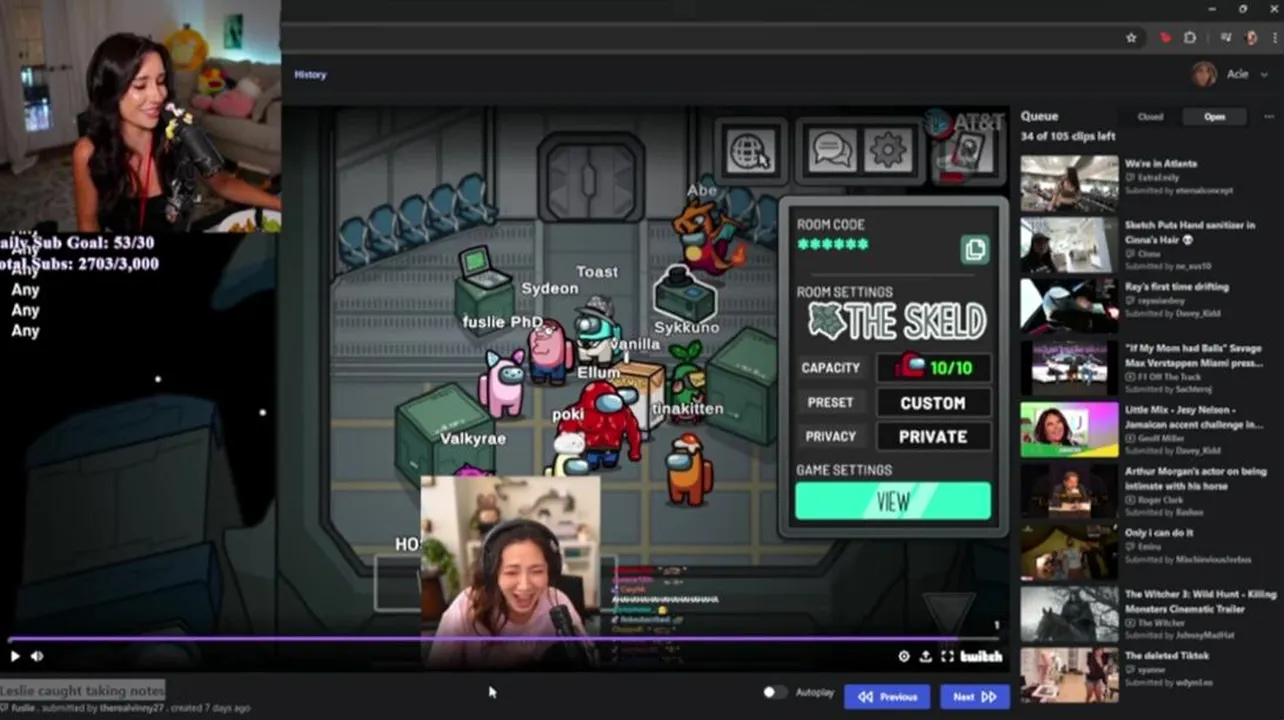The image size is (1284, 720).
Task: Open the video player settings gear
Action: coord(904,656)
